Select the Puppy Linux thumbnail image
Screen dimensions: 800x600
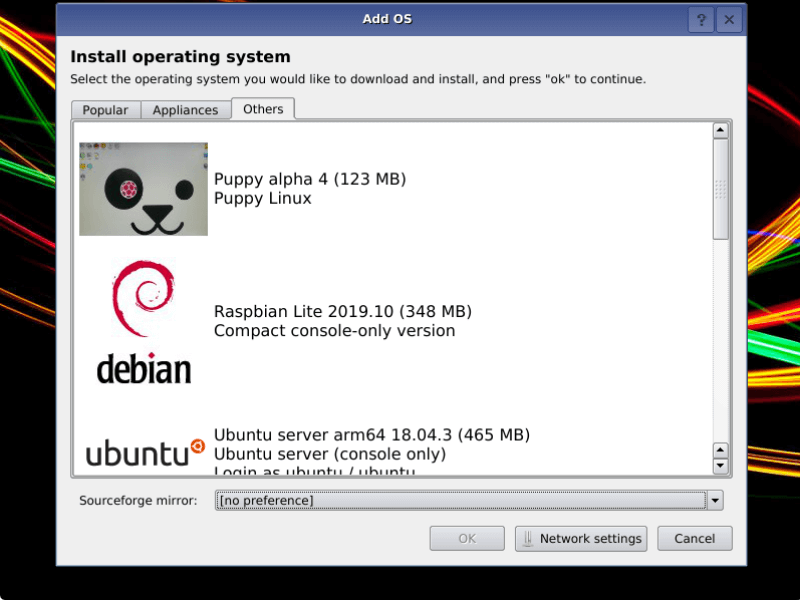[143, 189]
